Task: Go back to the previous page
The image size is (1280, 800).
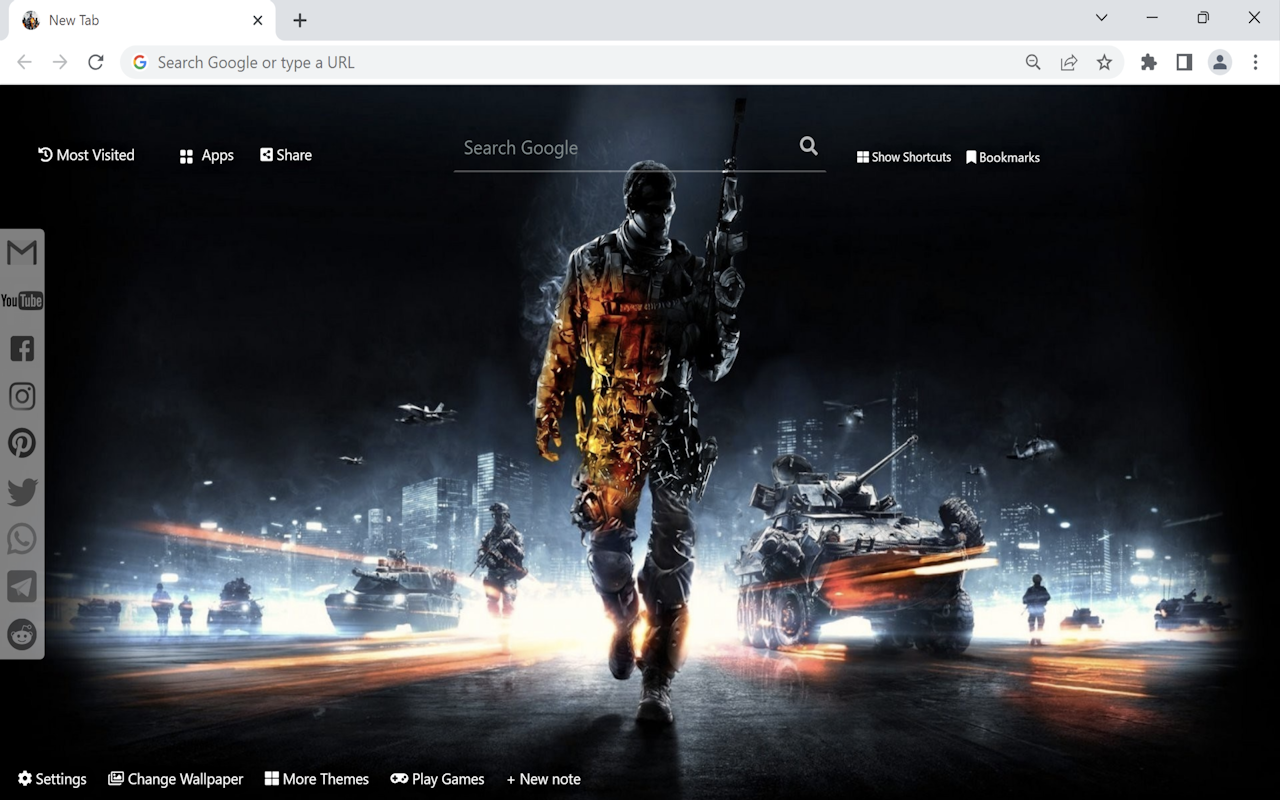Action: [x=25, y=63]
